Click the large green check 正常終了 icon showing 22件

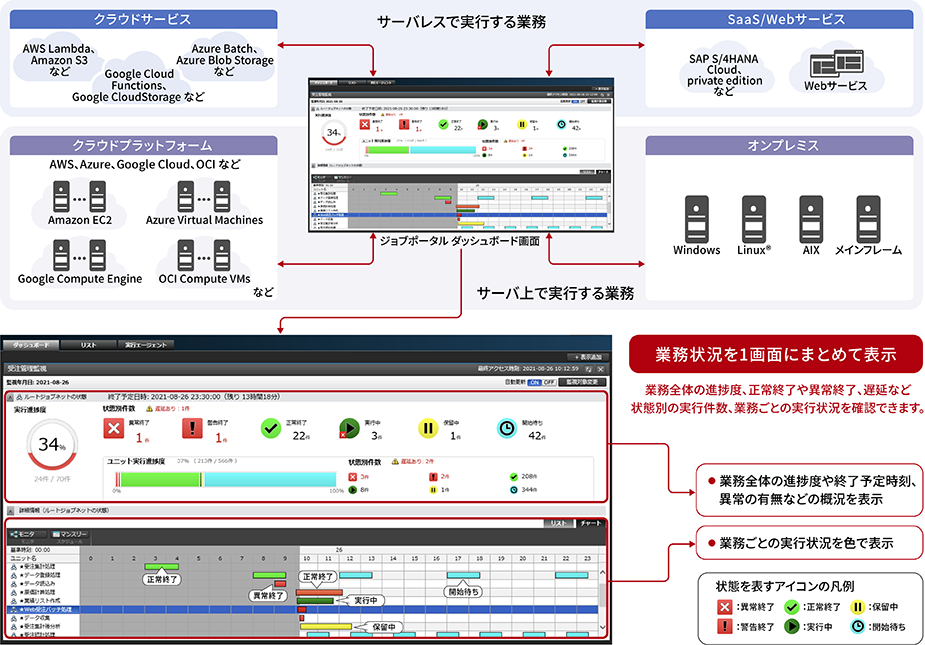pyautogui.click(x=271, y=428)
